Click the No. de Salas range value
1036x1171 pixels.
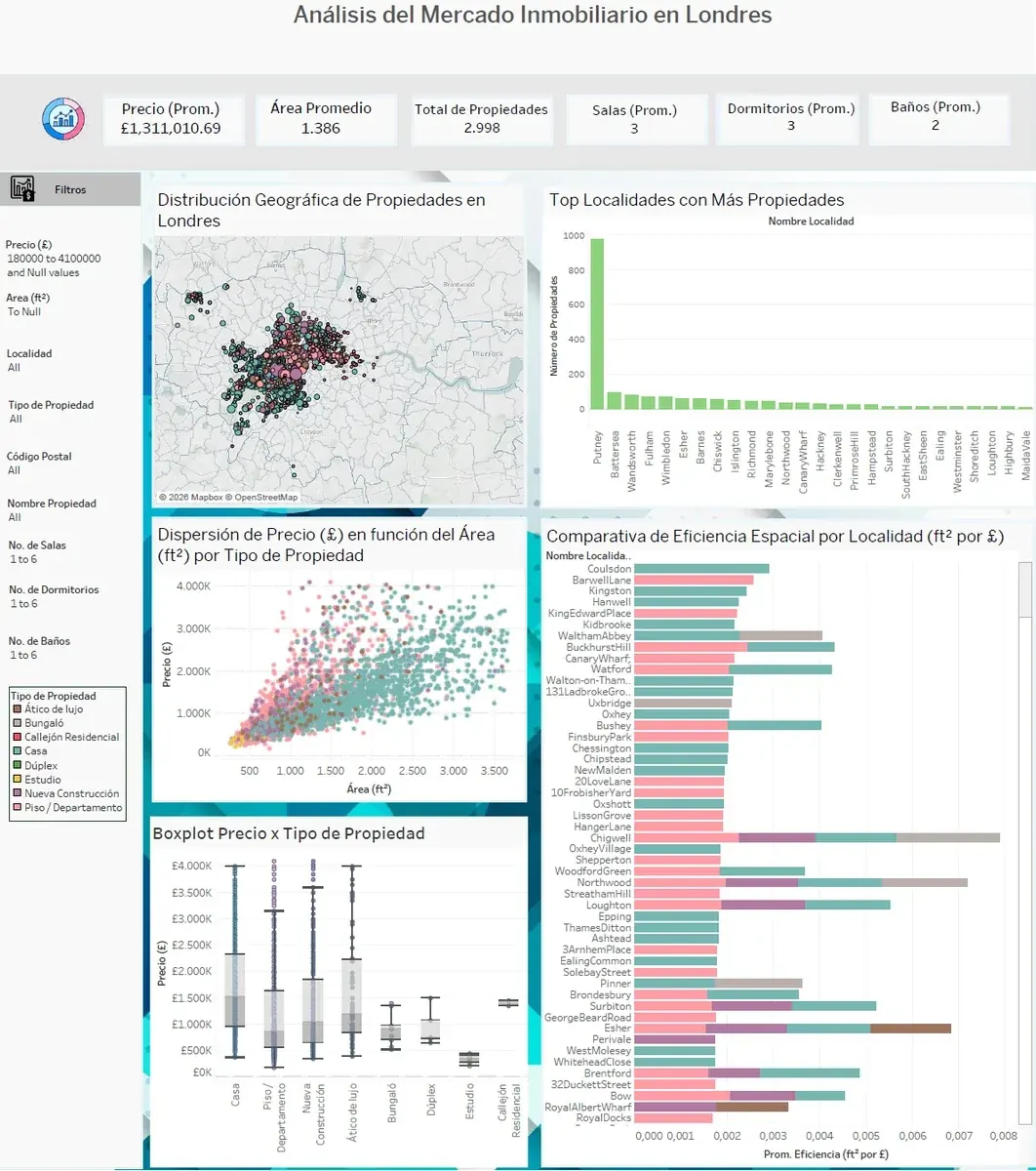click(x=23, y=559)
